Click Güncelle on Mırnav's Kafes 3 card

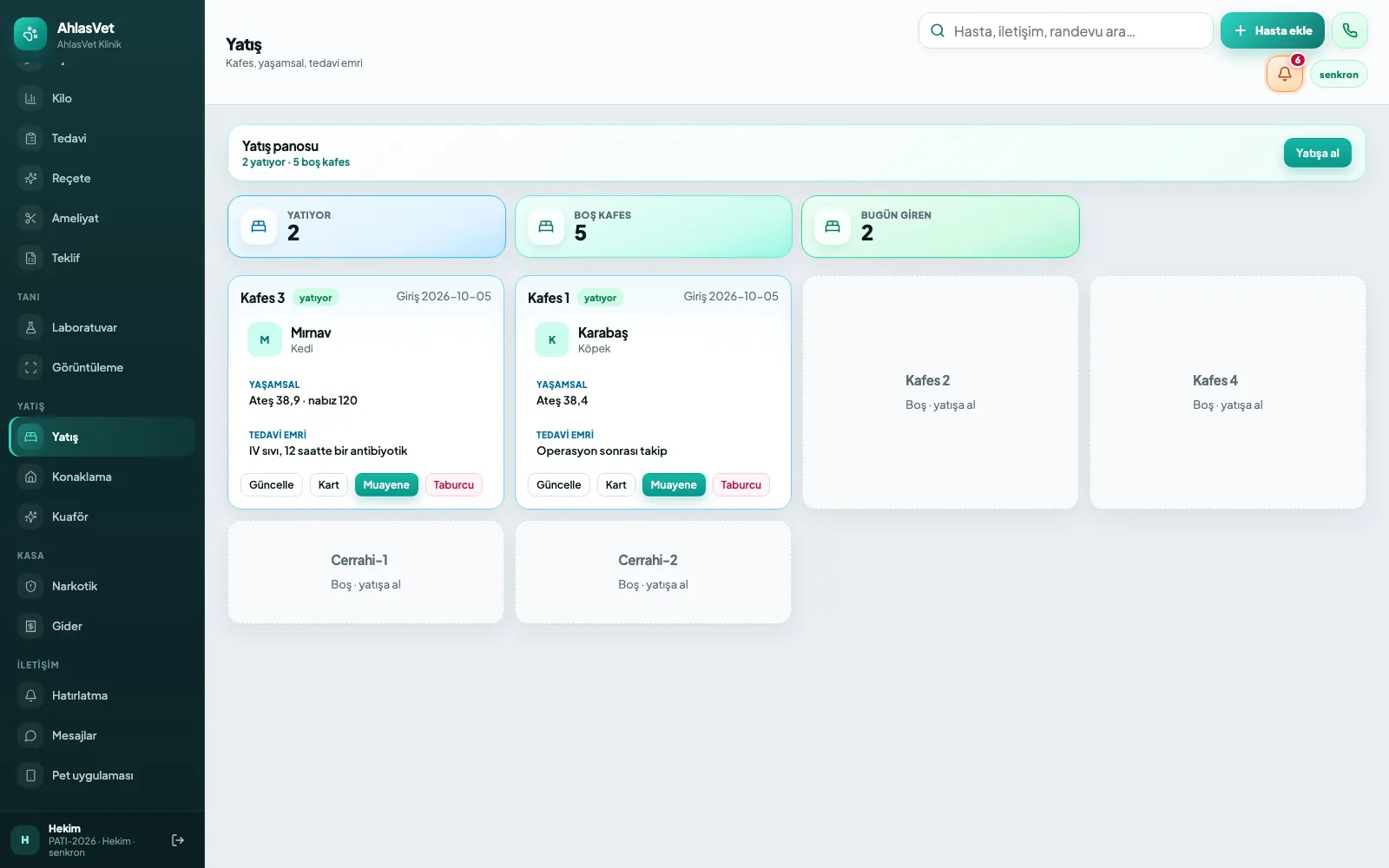click(272, 484)
